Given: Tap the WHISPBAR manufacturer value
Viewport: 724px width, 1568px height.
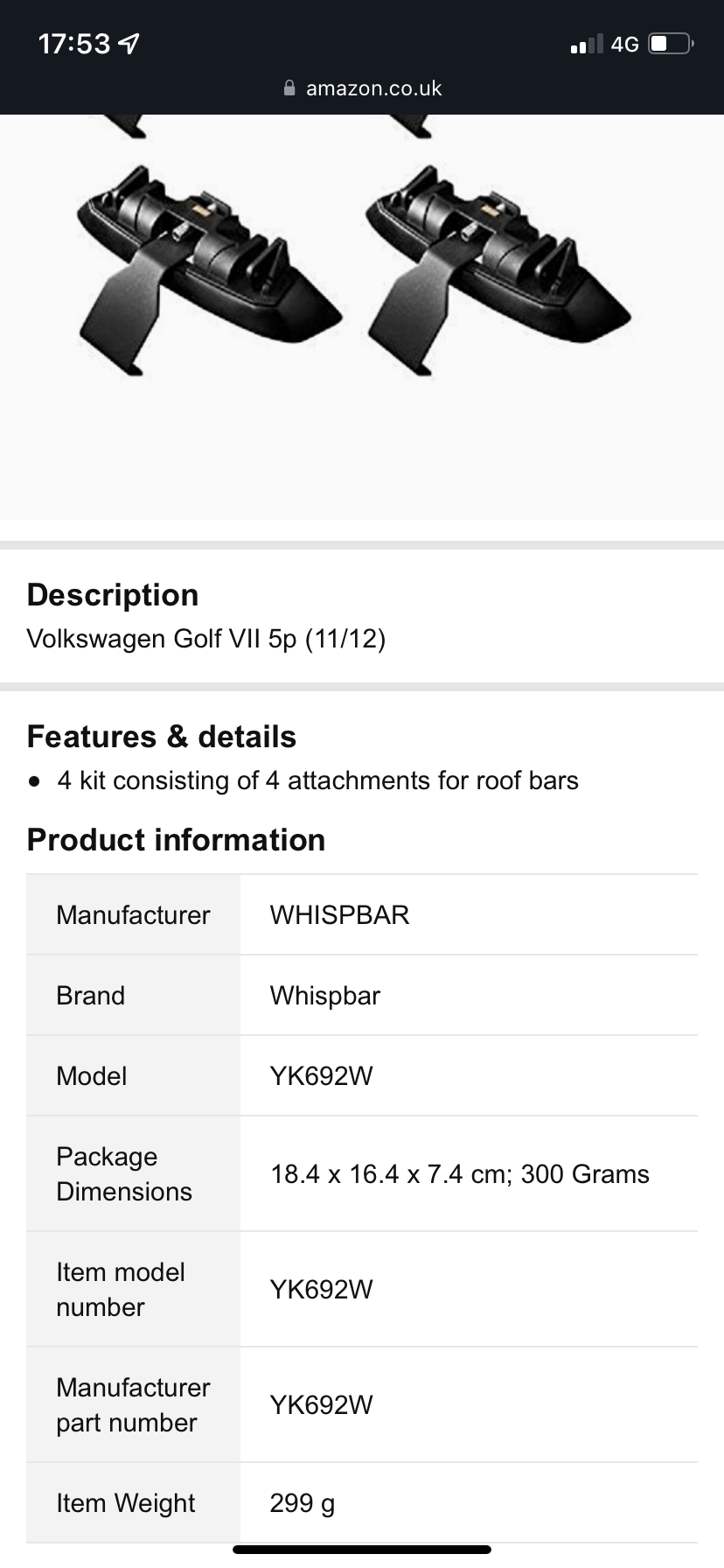Looking at the screenshot, I should click(339, 915).
